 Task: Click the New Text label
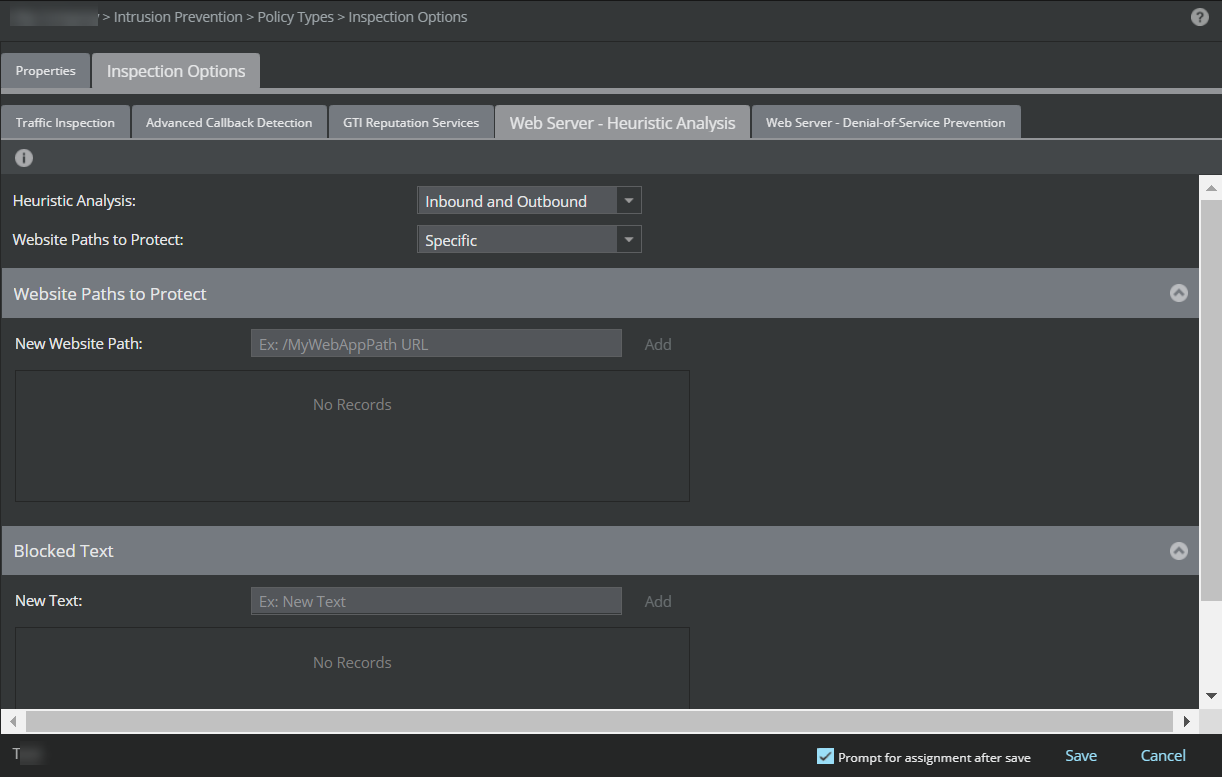(x=48, y=601)
